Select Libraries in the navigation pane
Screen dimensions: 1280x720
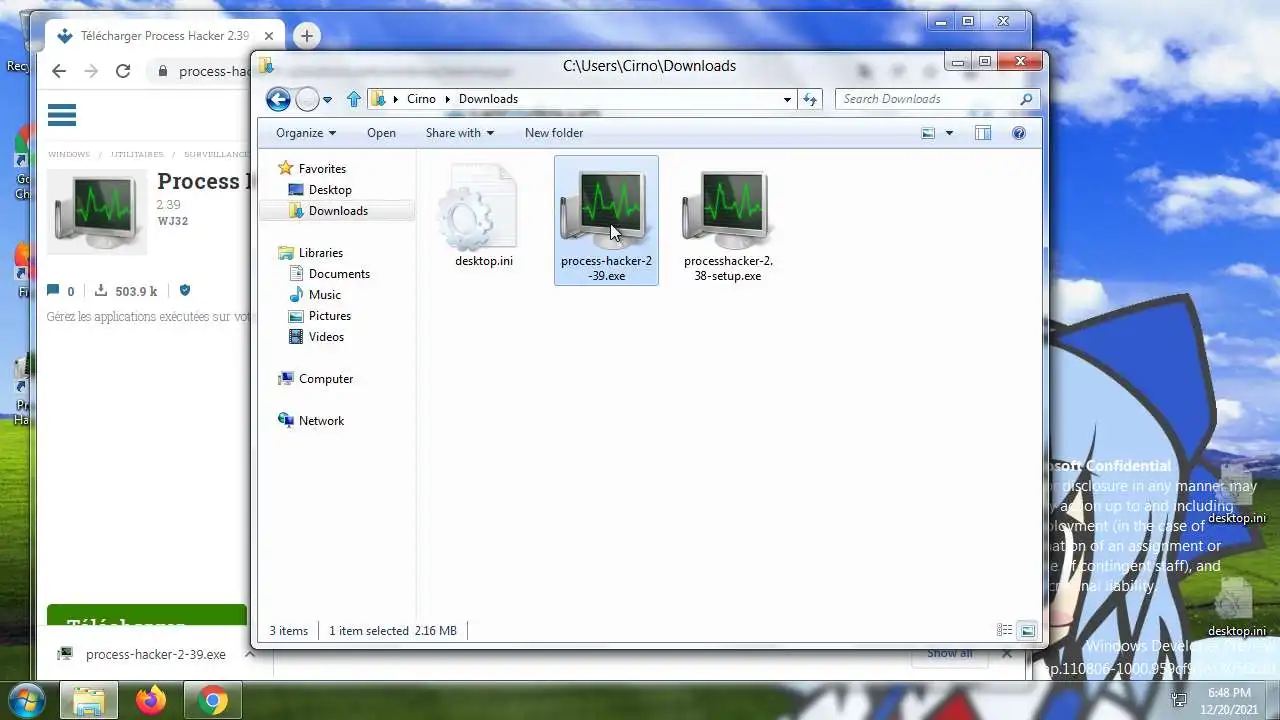click(310, 253)
